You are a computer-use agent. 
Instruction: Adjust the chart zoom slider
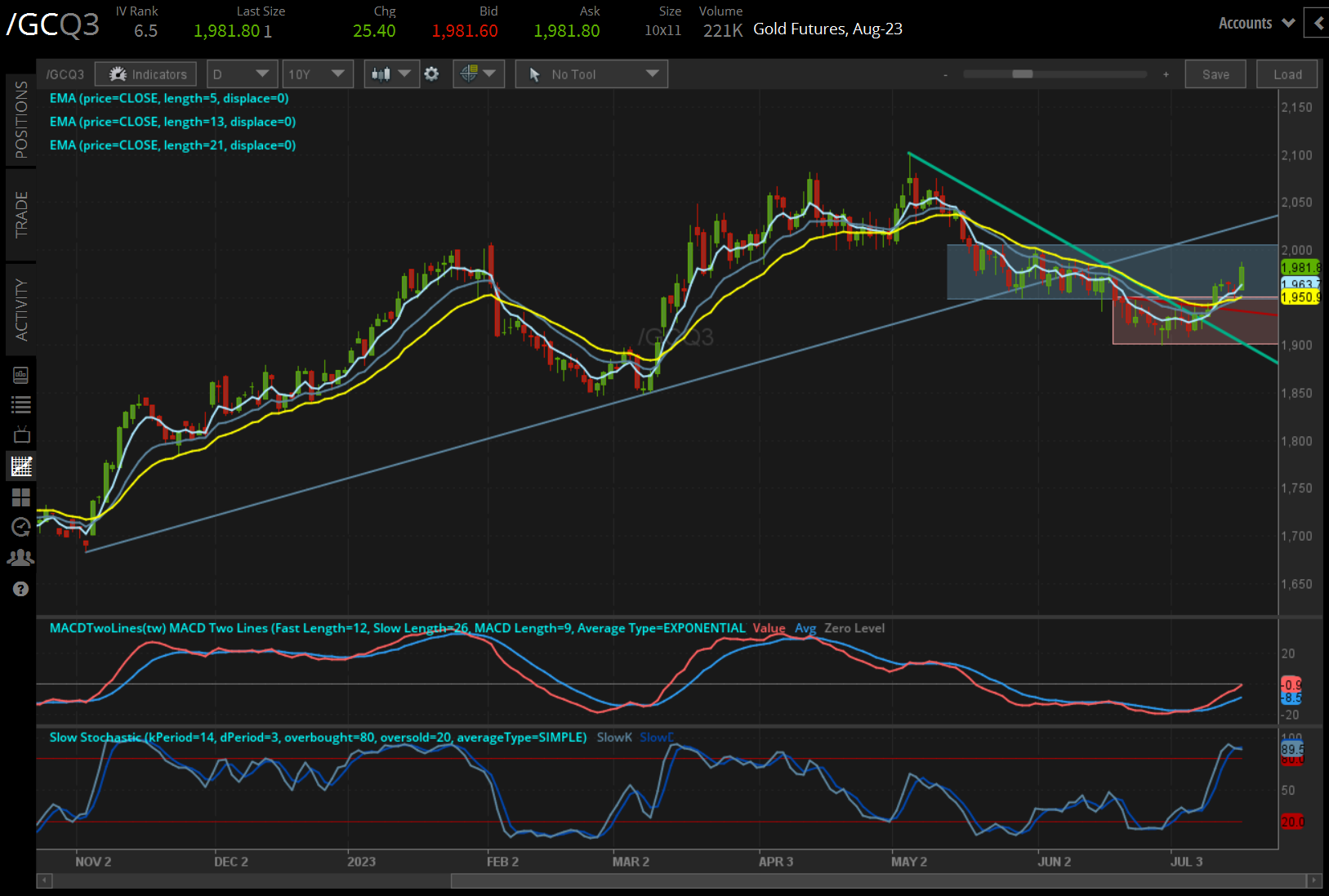click(x=1023, y=74)
